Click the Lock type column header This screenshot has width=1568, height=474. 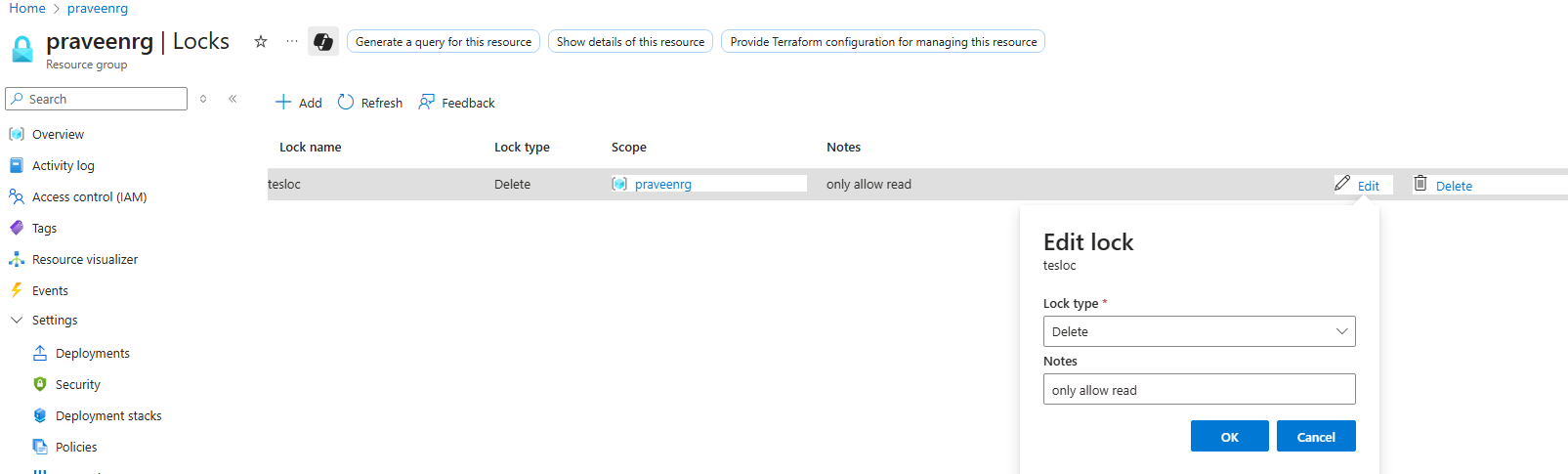[x=522, y=147]
